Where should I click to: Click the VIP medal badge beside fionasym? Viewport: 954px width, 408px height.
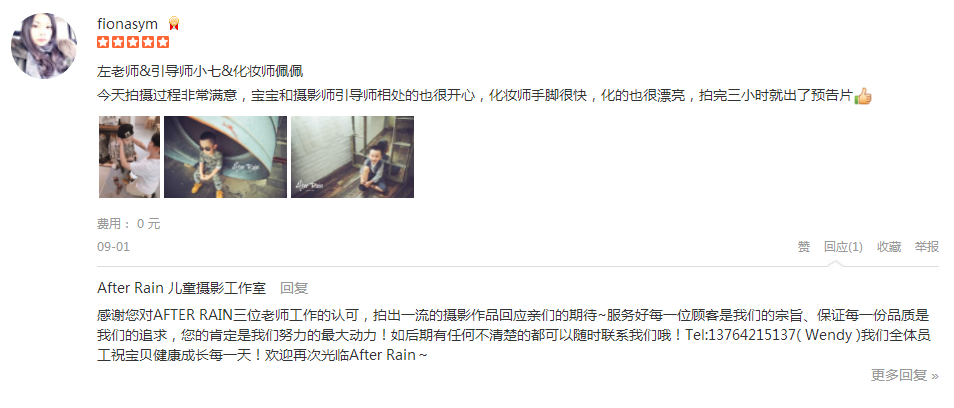coord(174,24)
